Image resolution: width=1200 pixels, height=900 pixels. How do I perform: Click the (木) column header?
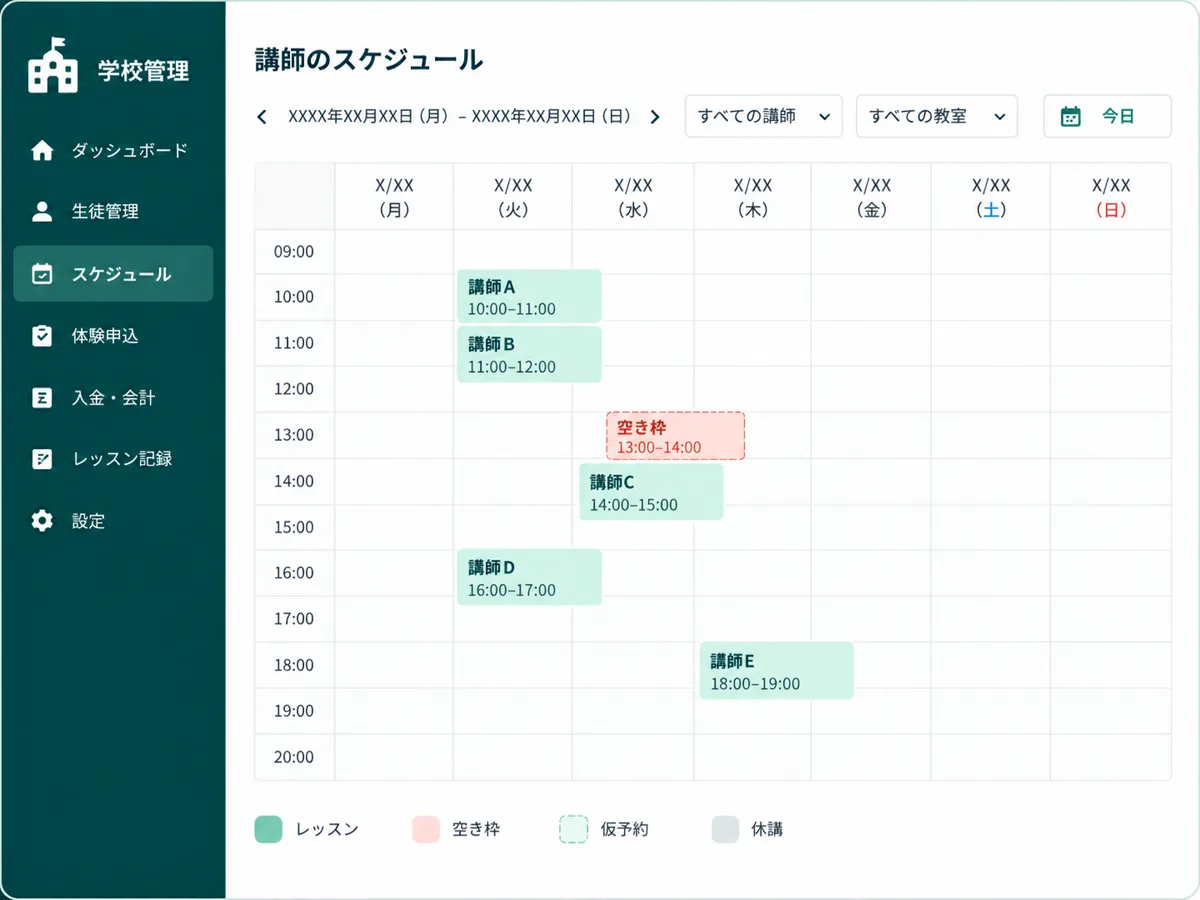tap(752, 197)
